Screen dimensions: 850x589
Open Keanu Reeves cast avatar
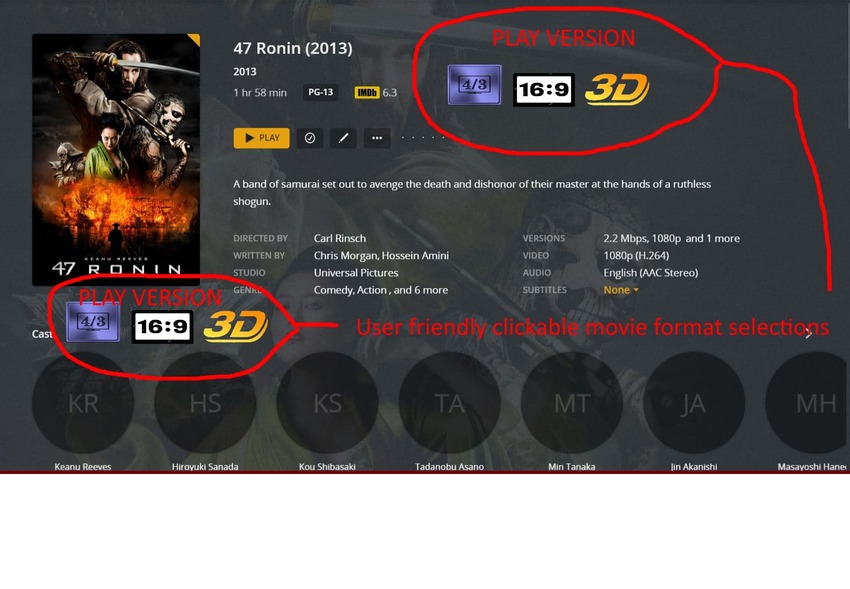(82, 403)
